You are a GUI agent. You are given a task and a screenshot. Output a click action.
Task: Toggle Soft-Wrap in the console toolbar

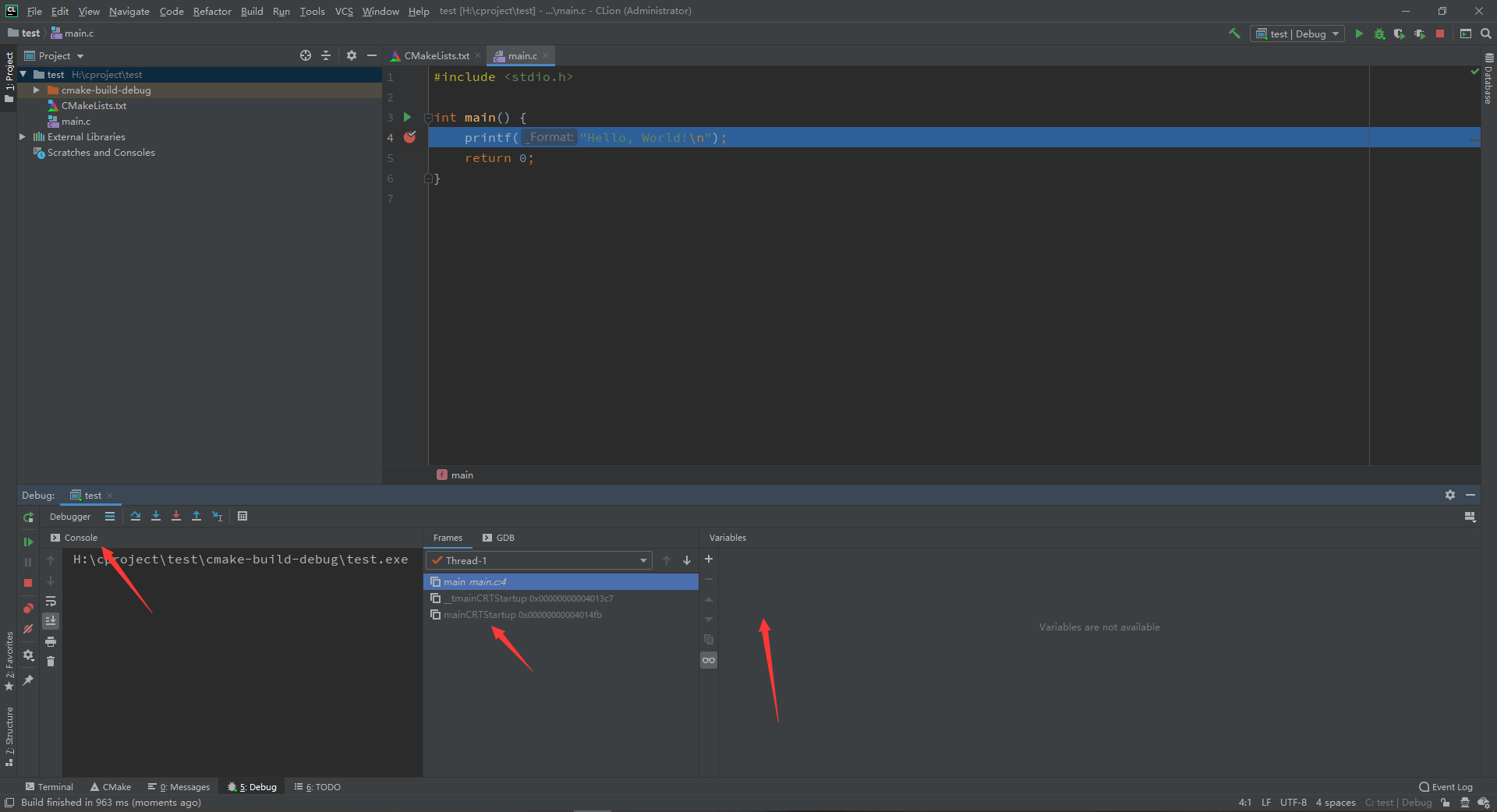coord(51,602)
